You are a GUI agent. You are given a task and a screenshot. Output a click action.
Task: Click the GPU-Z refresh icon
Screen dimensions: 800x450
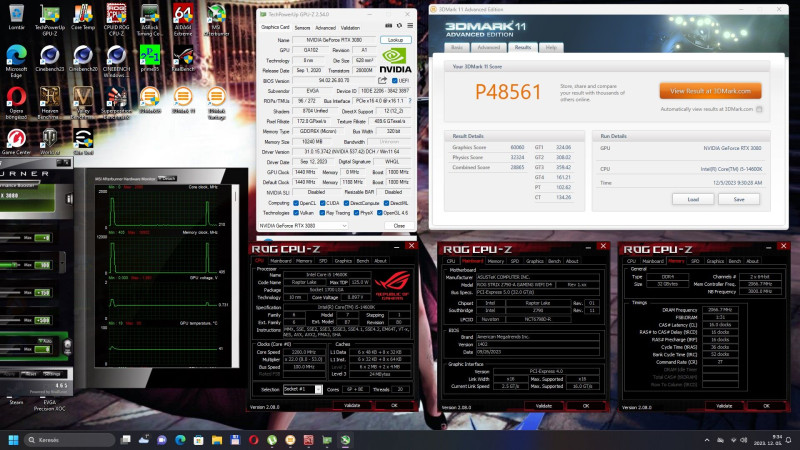coord(399,26)
